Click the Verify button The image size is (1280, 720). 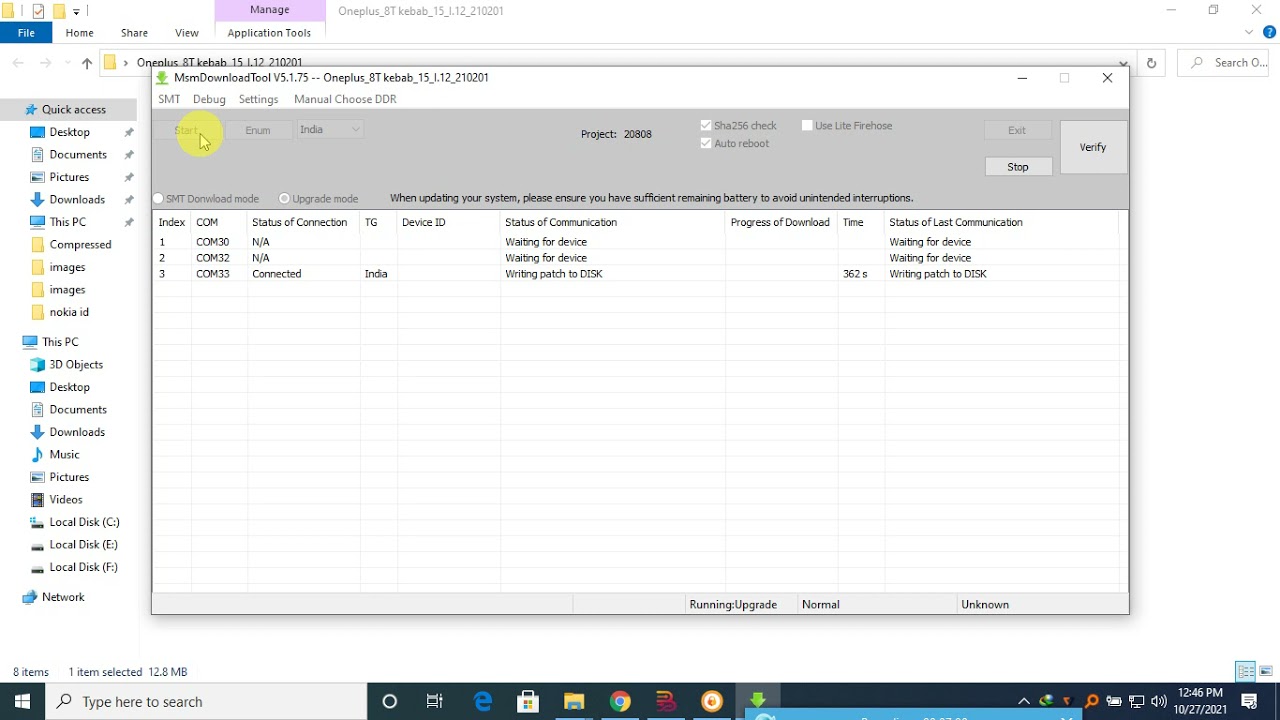point(1093,147)
